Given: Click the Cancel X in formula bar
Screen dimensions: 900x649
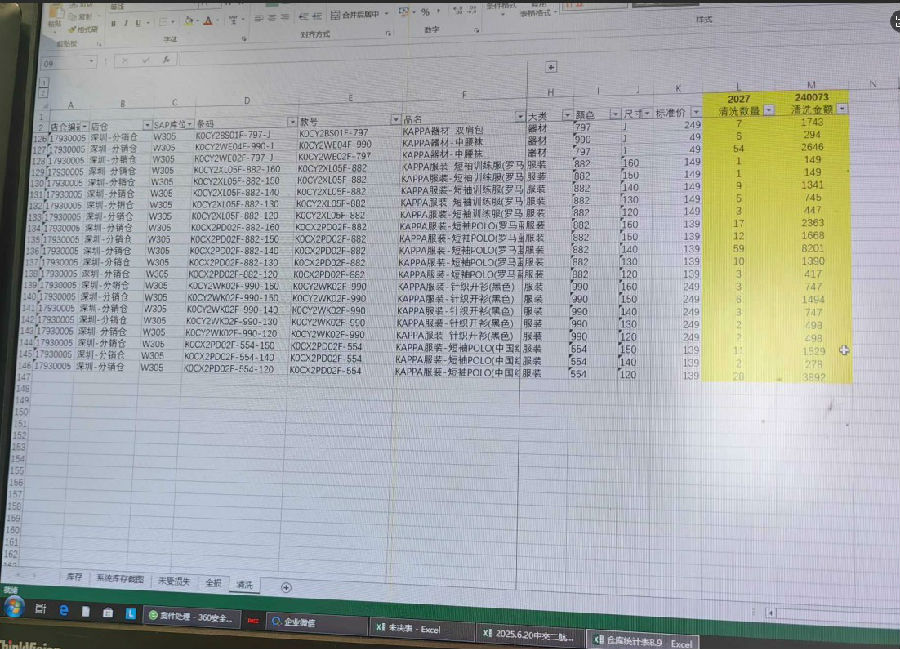Looking at the screenshot, I should 125,60.
